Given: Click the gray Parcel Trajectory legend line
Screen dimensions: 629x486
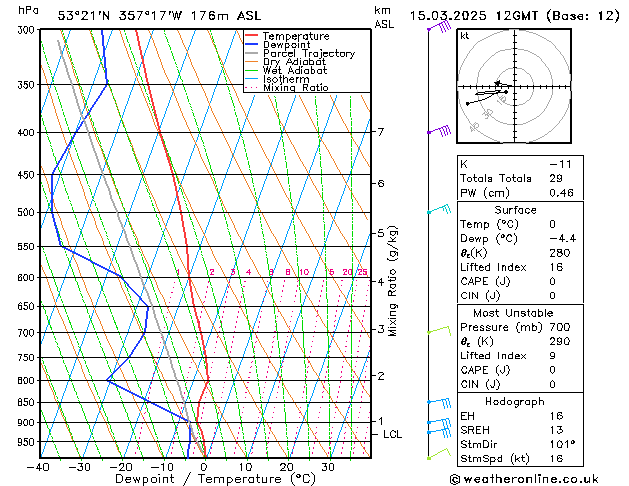Looking at the screenshot, I should pyautogui.click(x=252, y=53).
